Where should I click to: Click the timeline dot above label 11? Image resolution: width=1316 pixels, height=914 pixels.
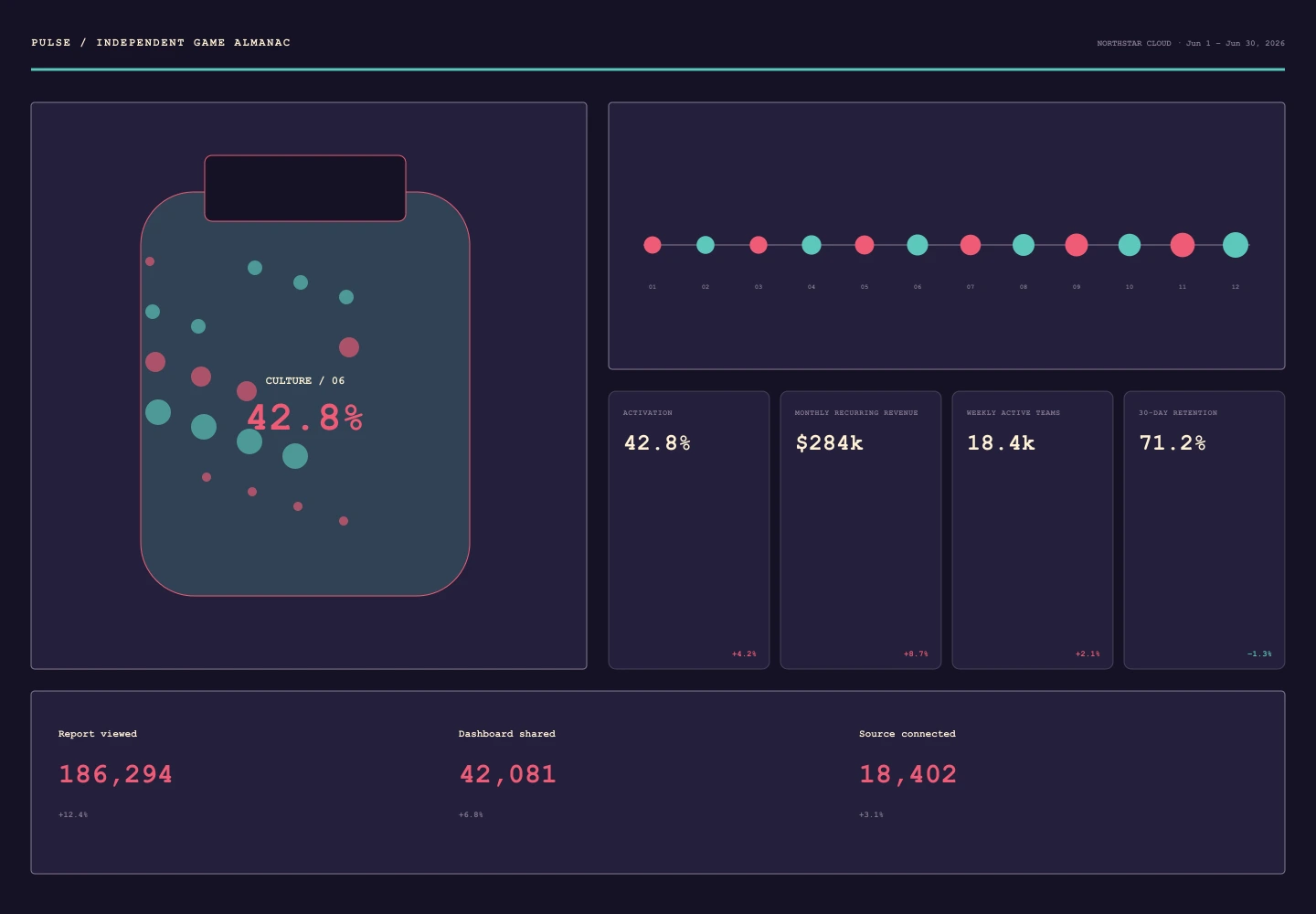pyautogui.click(x=1183, y=245)
